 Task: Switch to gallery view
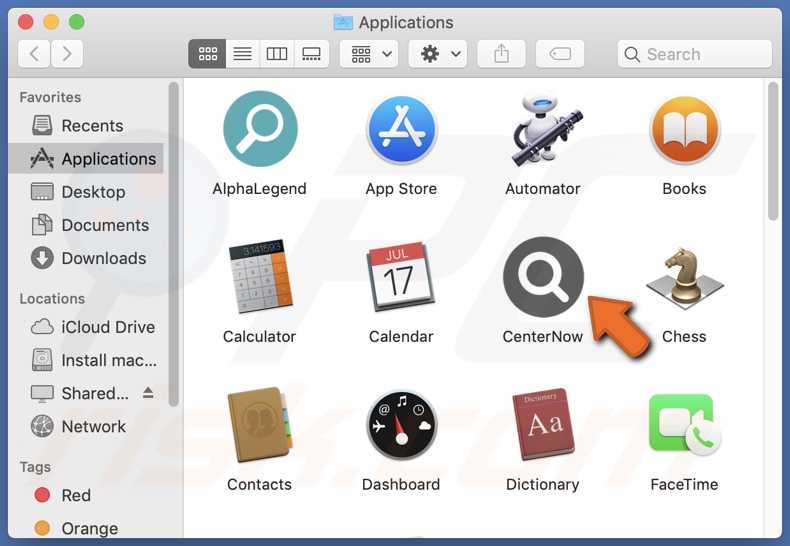(311, 54)
